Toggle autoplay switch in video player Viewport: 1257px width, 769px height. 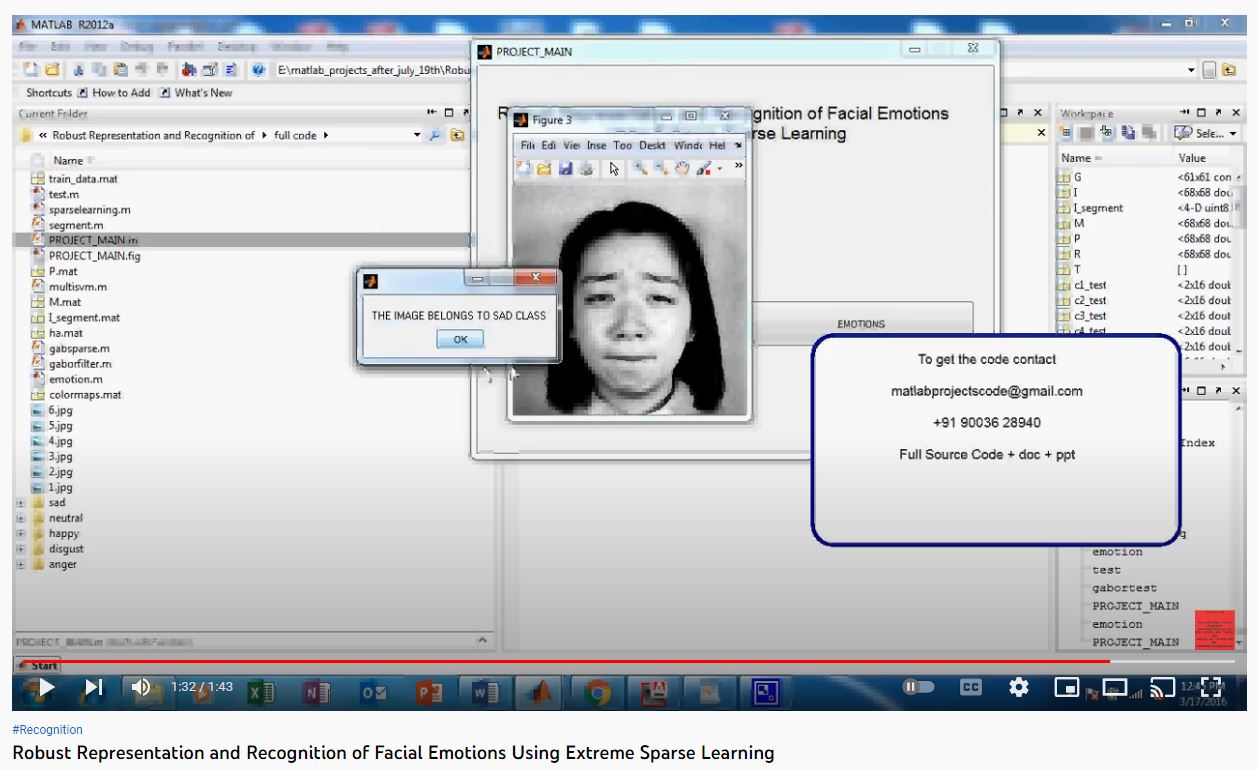pyautogui.click(x=918, y=687)
